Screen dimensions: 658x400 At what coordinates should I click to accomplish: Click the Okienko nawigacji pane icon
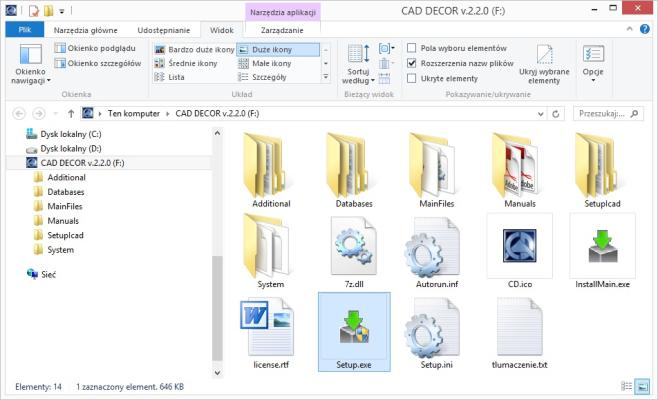[x=31, y=55]
